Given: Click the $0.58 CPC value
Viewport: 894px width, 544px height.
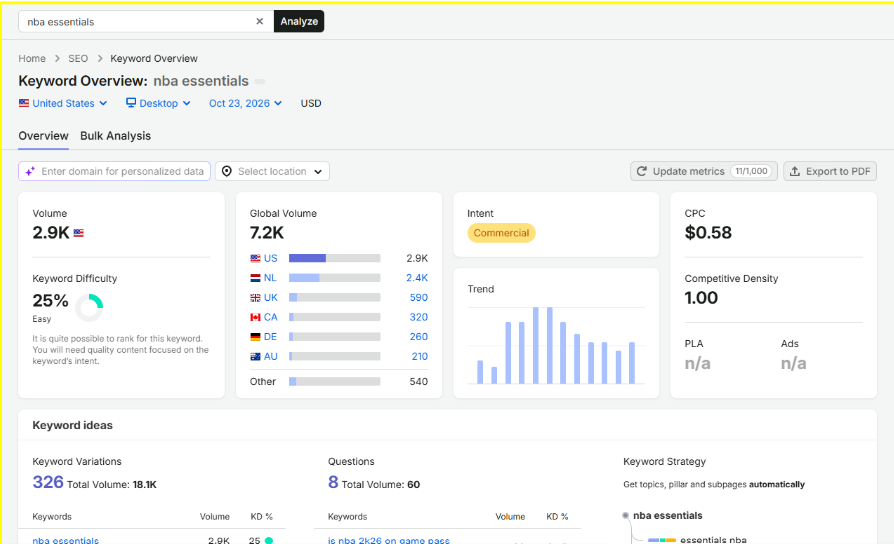Looking at the screenshot, I should [x=708, y=233].
